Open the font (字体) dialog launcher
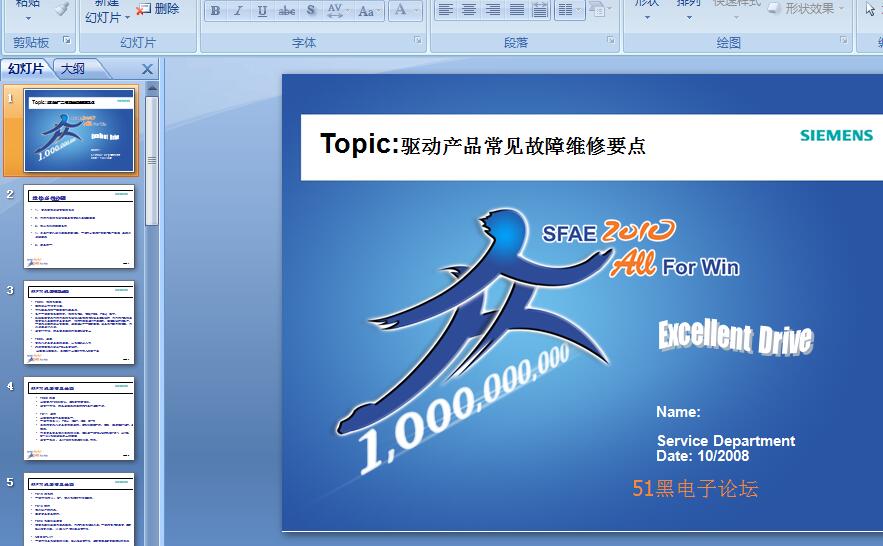883x546 pixels. (418, 40)
